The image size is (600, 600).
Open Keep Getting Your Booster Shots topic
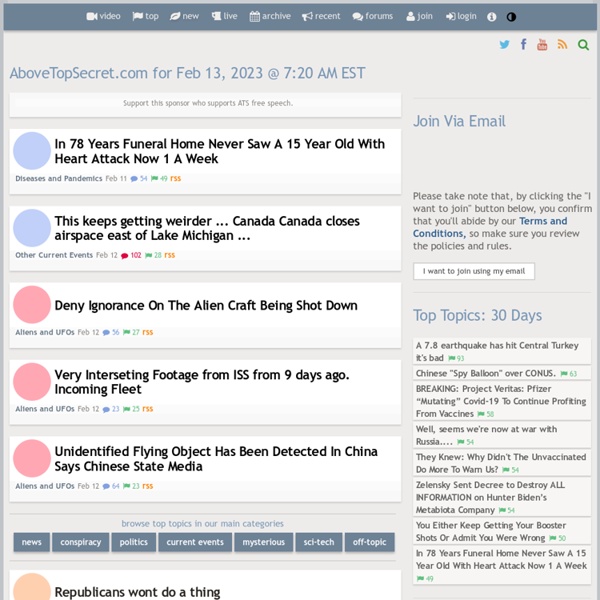coord(491,531)
